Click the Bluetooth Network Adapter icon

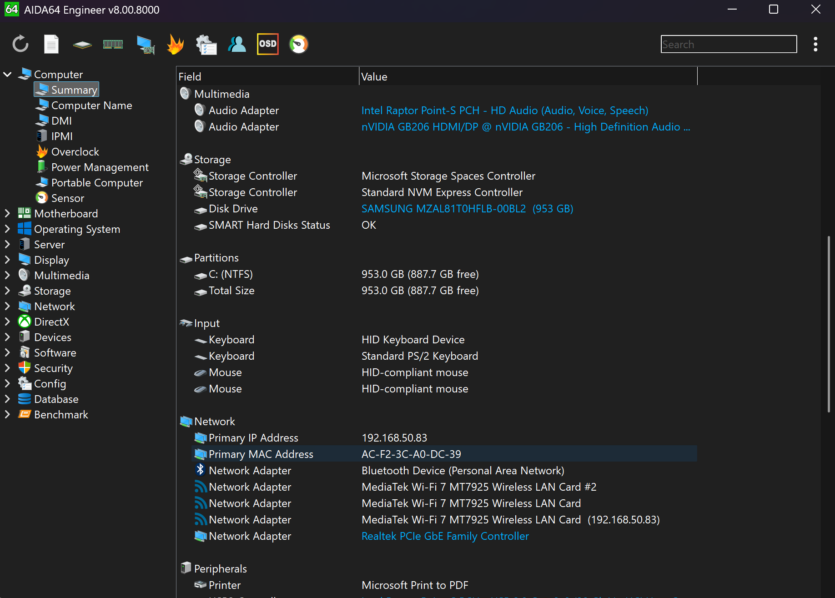[x=200, y=470]
